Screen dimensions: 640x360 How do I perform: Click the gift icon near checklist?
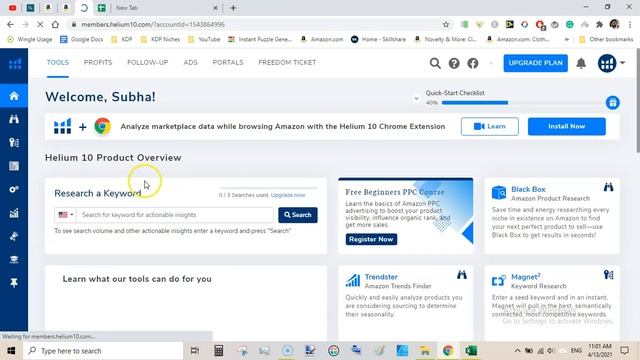pyautogui.click(x=613, y=102)
